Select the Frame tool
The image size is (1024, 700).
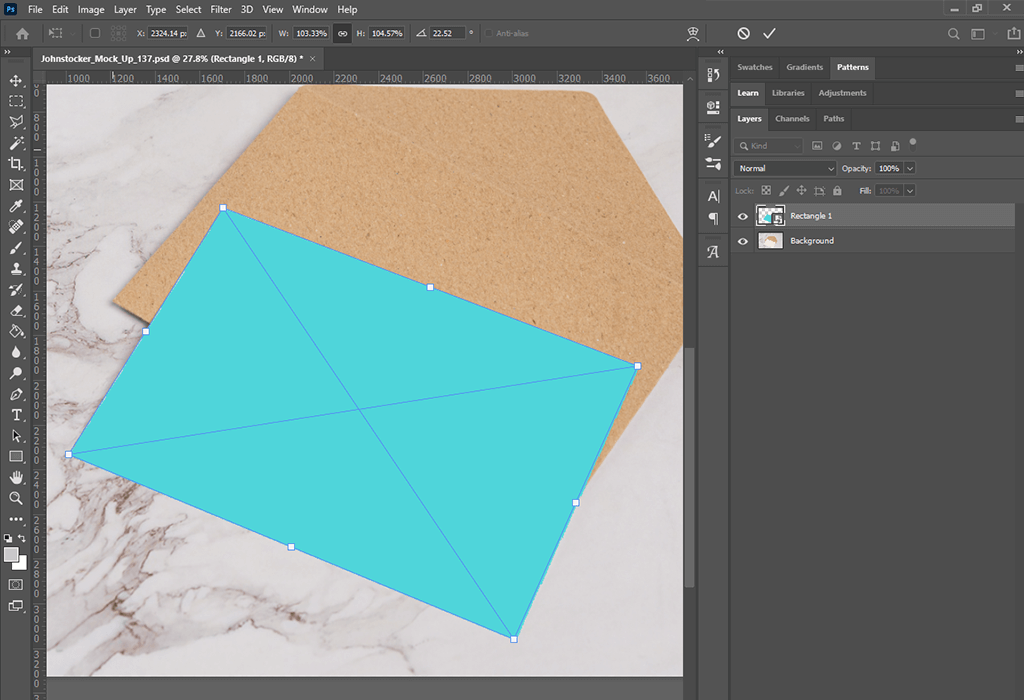coord(16,185)
